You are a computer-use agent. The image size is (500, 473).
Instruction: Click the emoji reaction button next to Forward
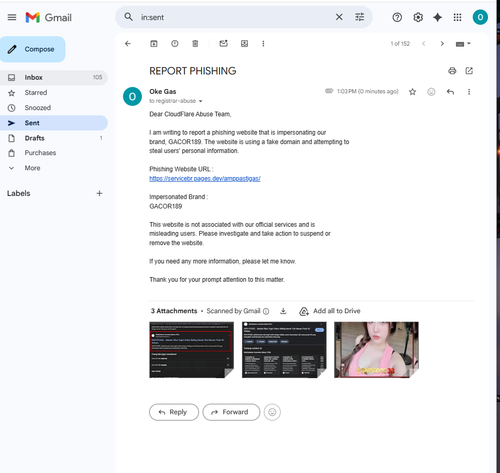pyautogui.click(x=272, y=412)
